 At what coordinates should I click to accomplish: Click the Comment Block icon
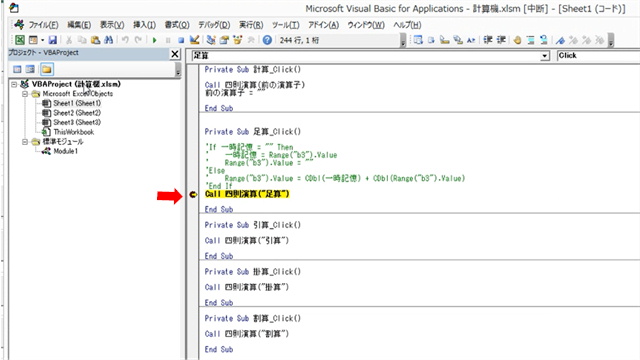tap(531, 40)
